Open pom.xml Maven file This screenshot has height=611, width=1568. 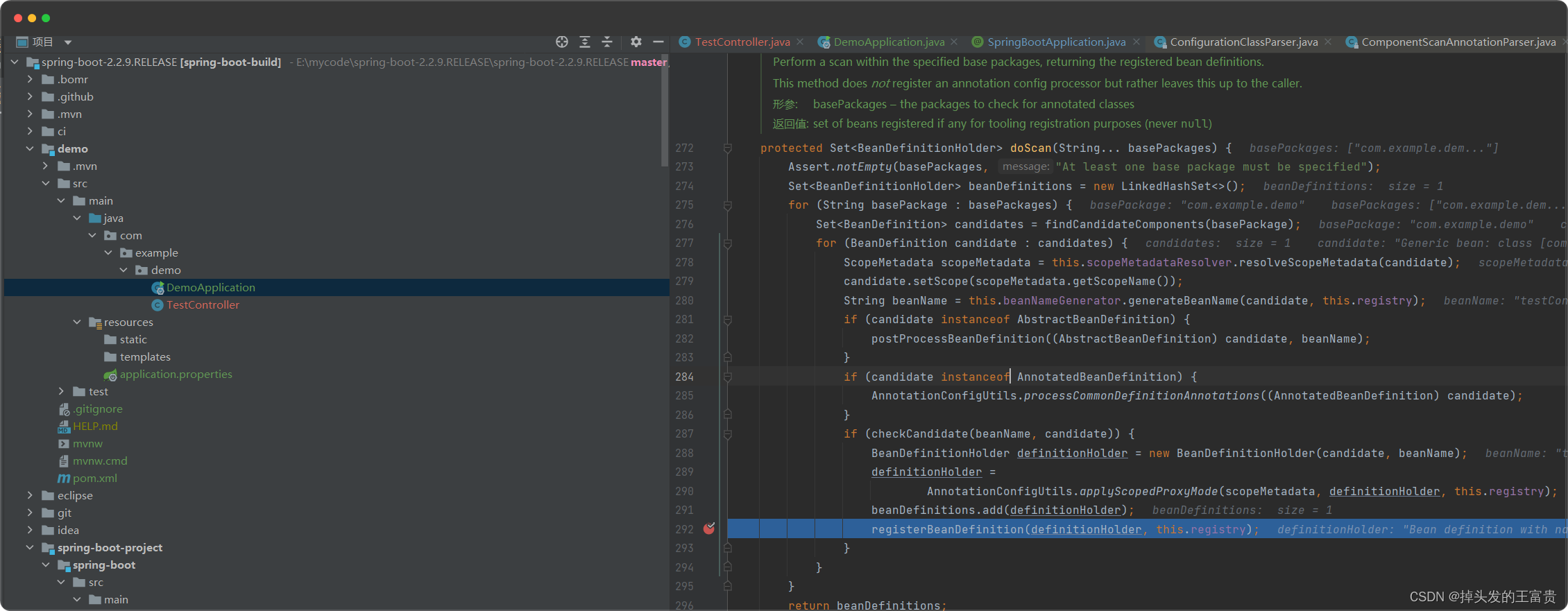click(x=95, y=479)
